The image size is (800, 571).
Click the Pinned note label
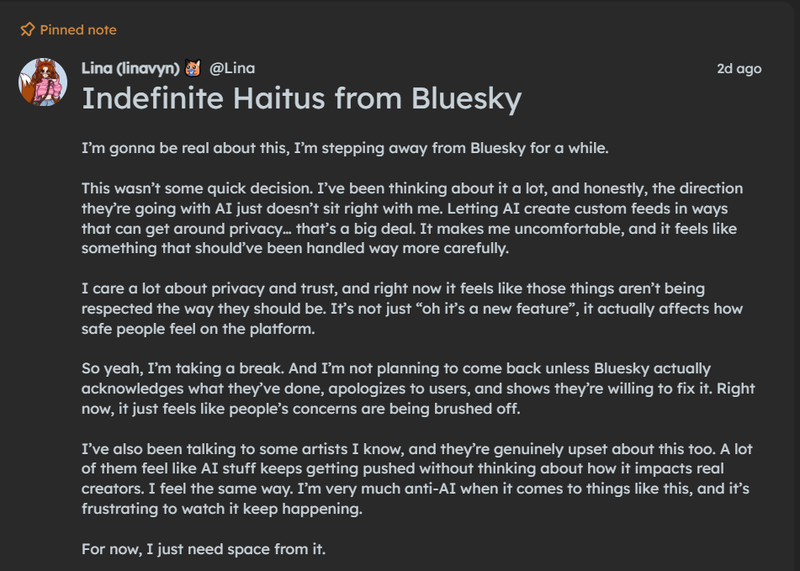(78, 30)
